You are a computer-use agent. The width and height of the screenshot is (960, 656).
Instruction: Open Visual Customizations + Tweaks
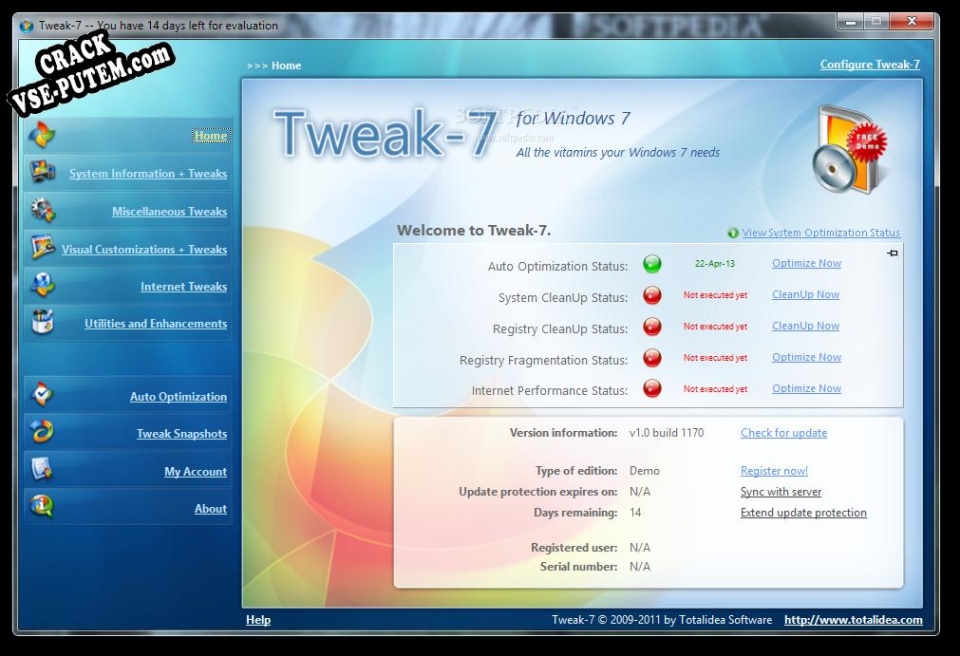click(x=144, y=249)
